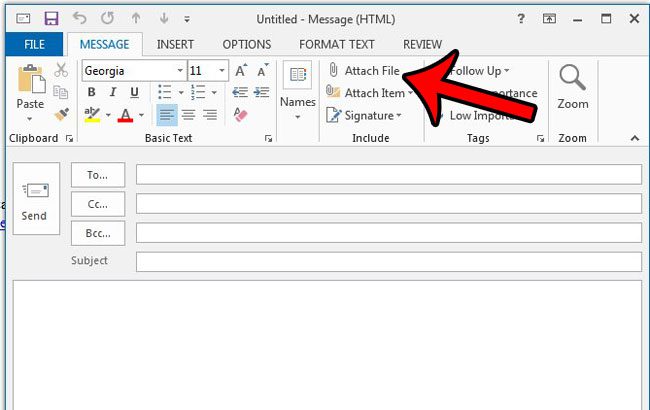This screenshot has height=410, width=650.
Task: Click in the To recipients field
Action: click(x=389, y=175)
